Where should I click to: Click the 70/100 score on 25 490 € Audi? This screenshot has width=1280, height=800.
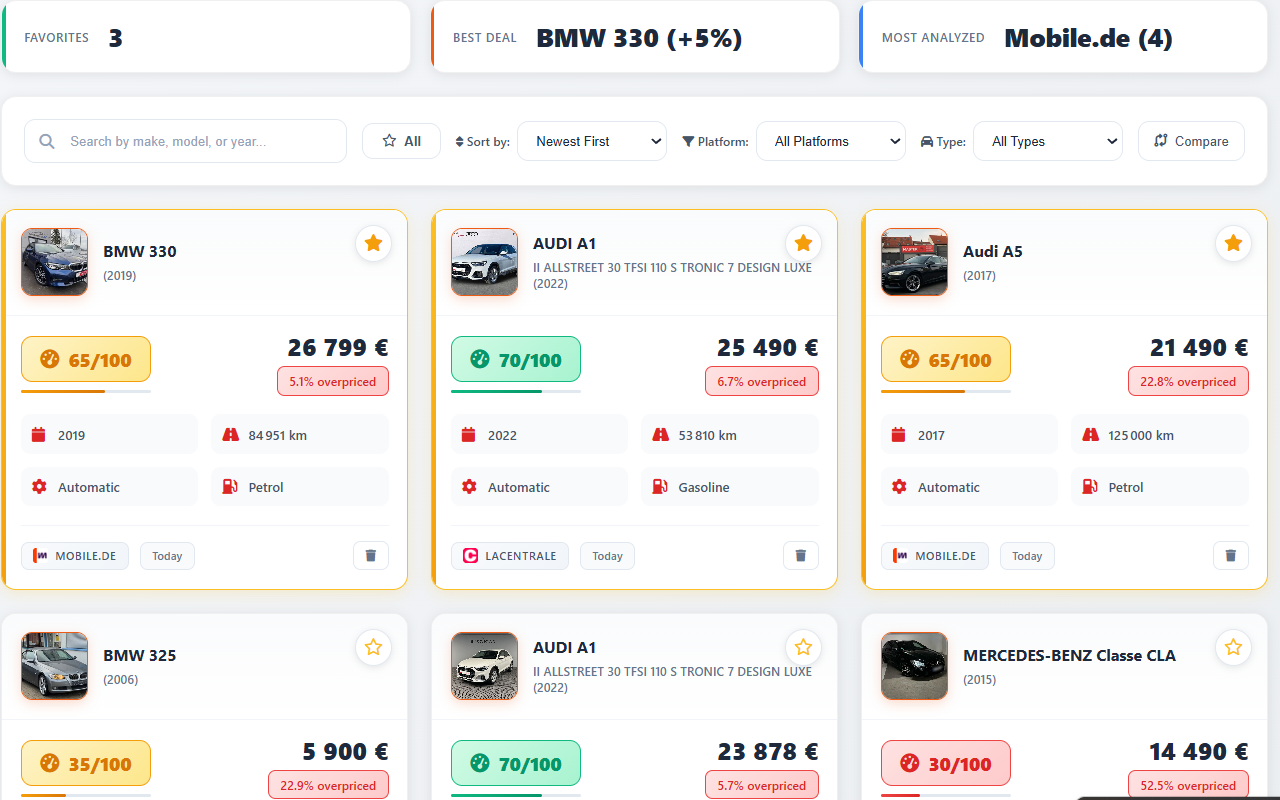tap(516, 359)
